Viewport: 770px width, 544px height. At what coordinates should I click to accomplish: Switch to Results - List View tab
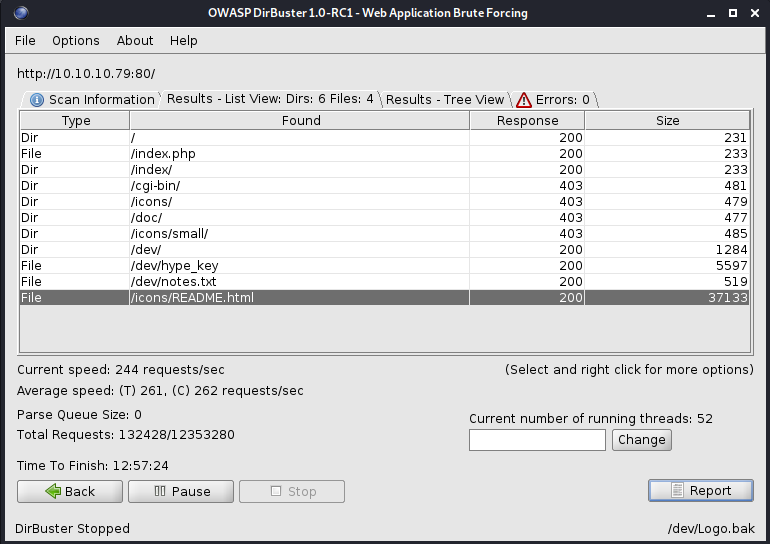pos(270,99)
